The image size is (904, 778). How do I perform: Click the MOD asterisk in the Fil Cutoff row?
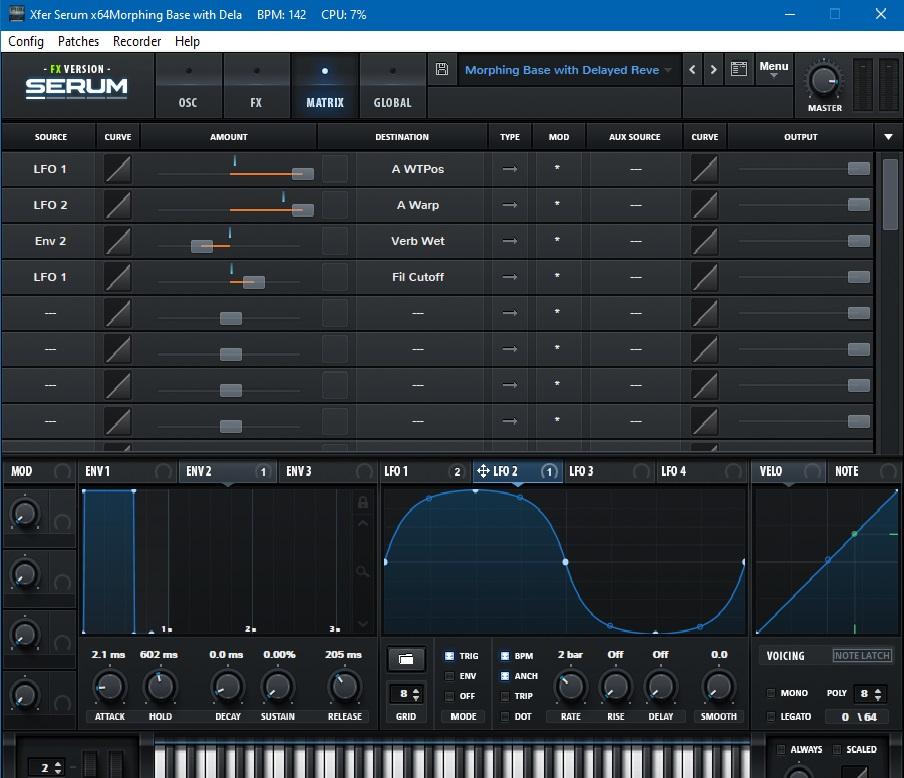tap(558, 276)
